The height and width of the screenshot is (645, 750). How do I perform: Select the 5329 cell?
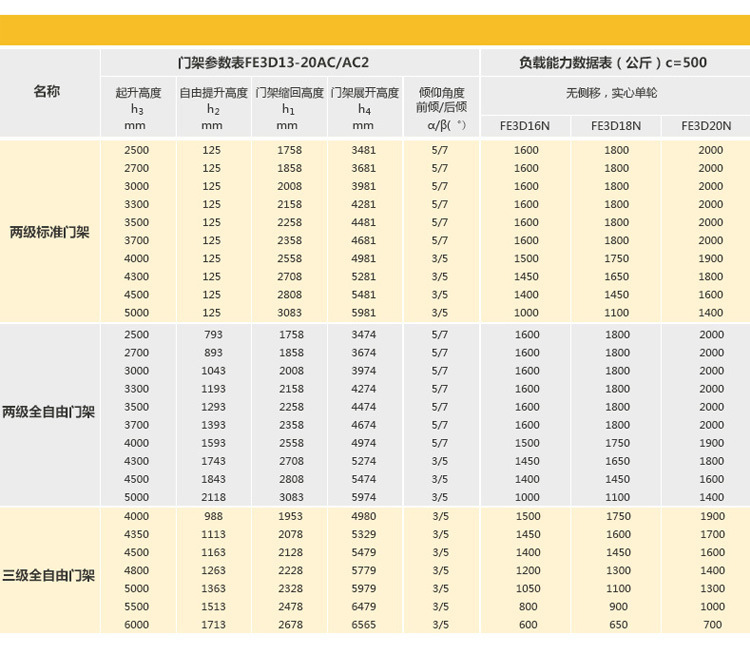(364, 534)
